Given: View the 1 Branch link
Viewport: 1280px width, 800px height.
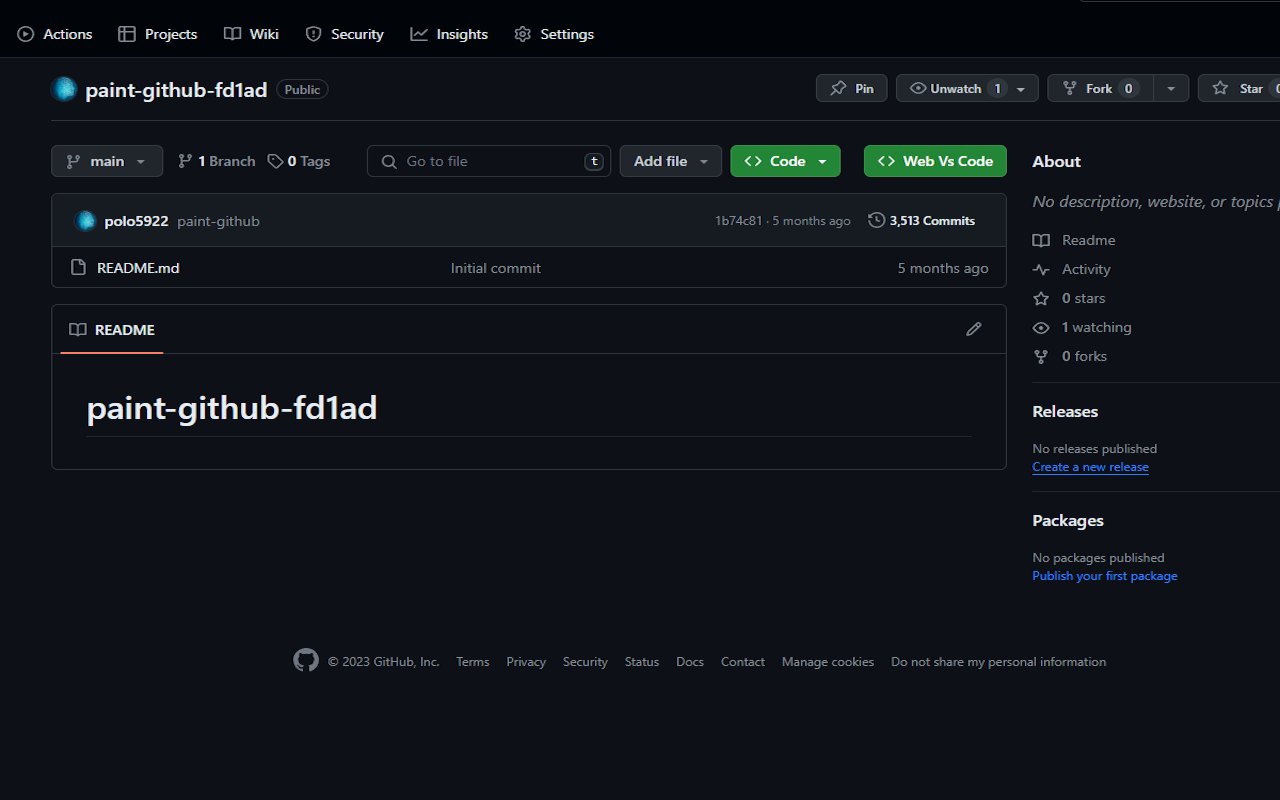Looking at the screenshot, I should point(217,161).
